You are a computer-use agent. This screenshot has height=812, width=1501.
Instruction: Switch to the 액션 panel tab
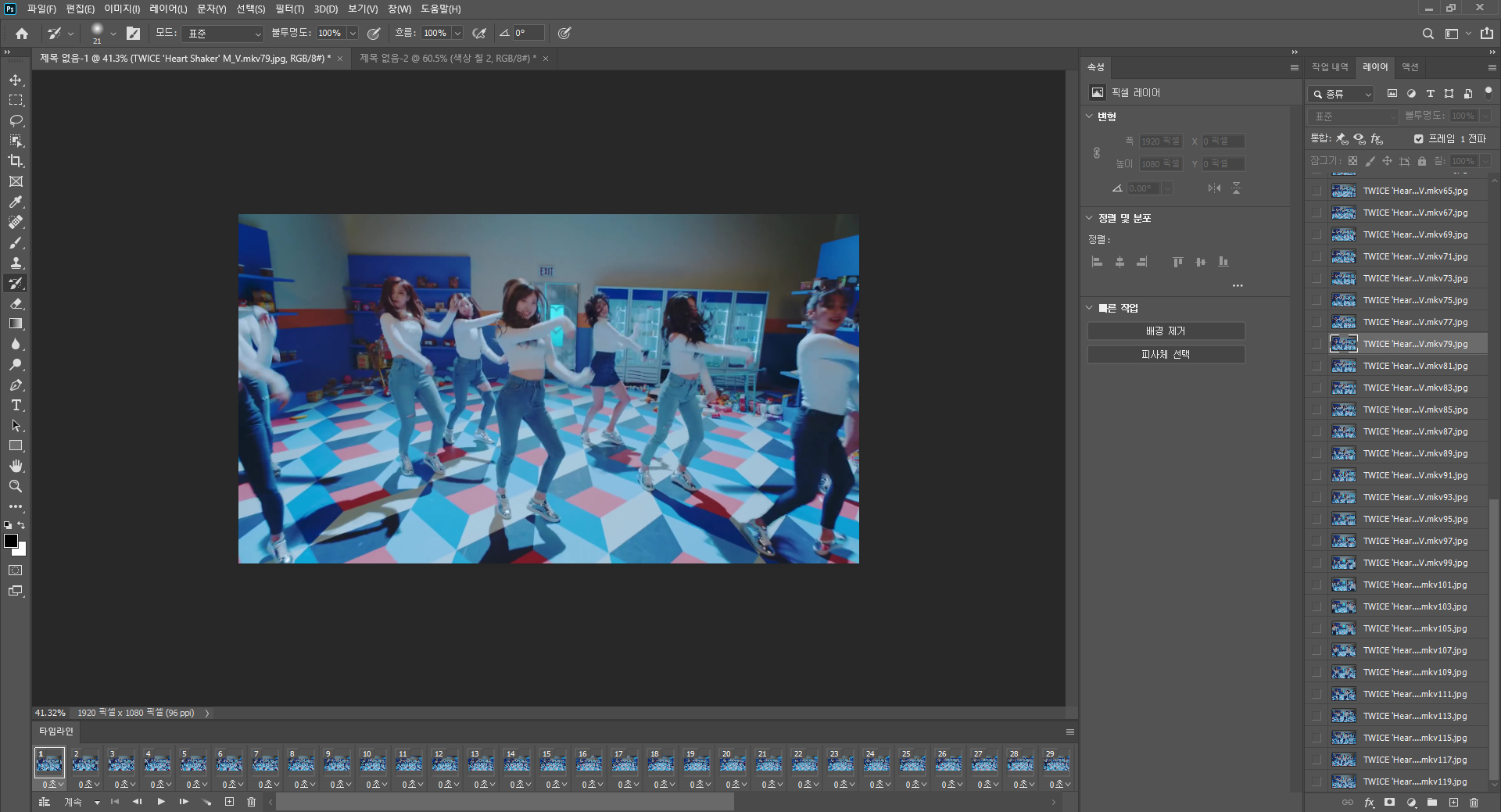pyautogui.click(x=1410, y=67)
